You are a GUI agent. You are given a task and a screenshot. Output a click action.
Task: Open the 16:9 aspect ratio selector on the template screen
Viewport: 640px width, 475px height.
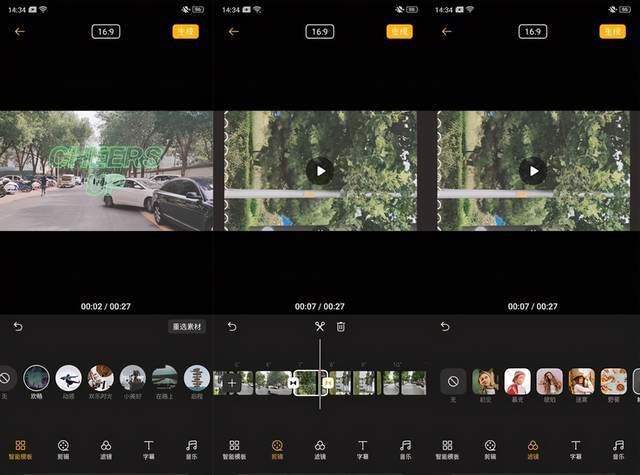point(106,31)
